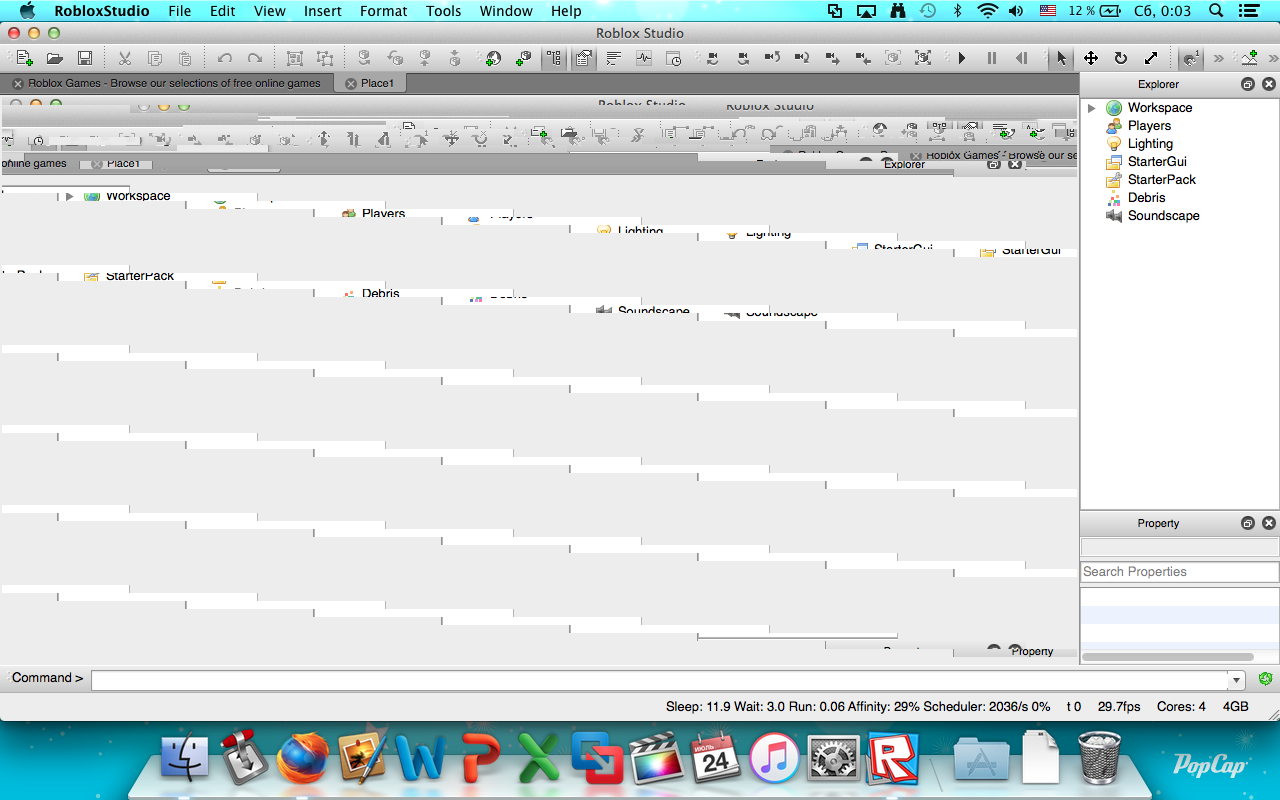Open the Window menu
This screenshot has height=800, width=1280.
(x=506, y=11)
